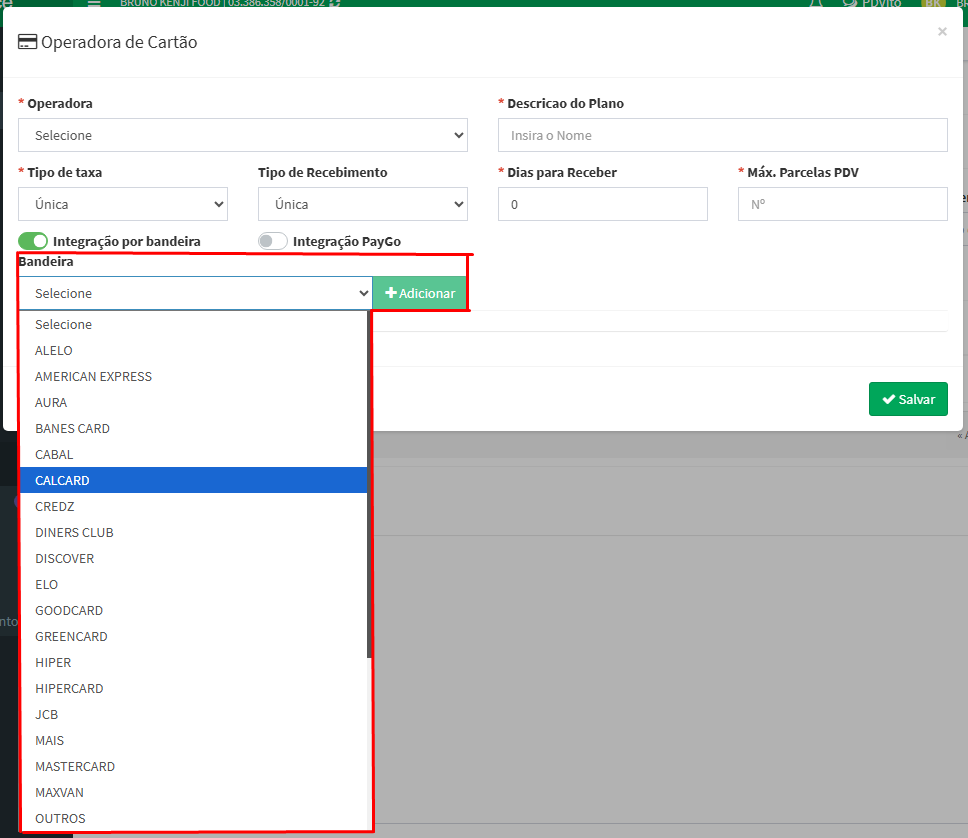968x838 pixels.
Task: Select OUTROS from Bandeira list
Action: tap(193, 818)
